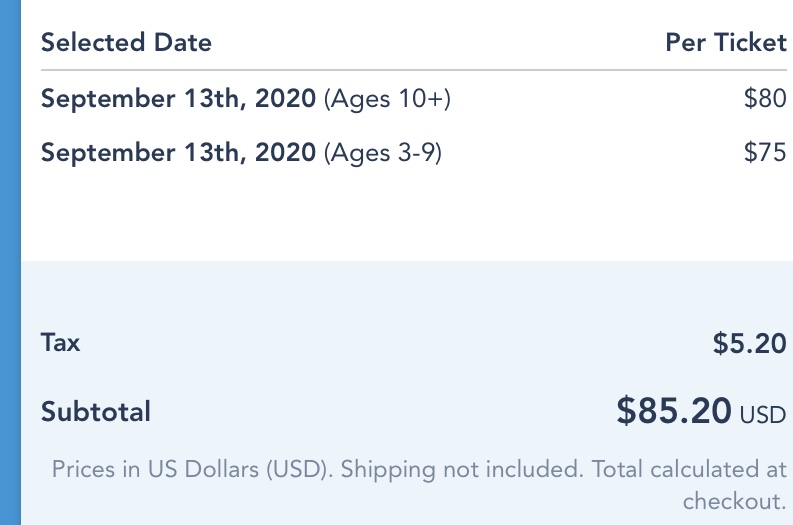Click the divider line under Selected Date

pyautogui.click(x=414, y=70)
